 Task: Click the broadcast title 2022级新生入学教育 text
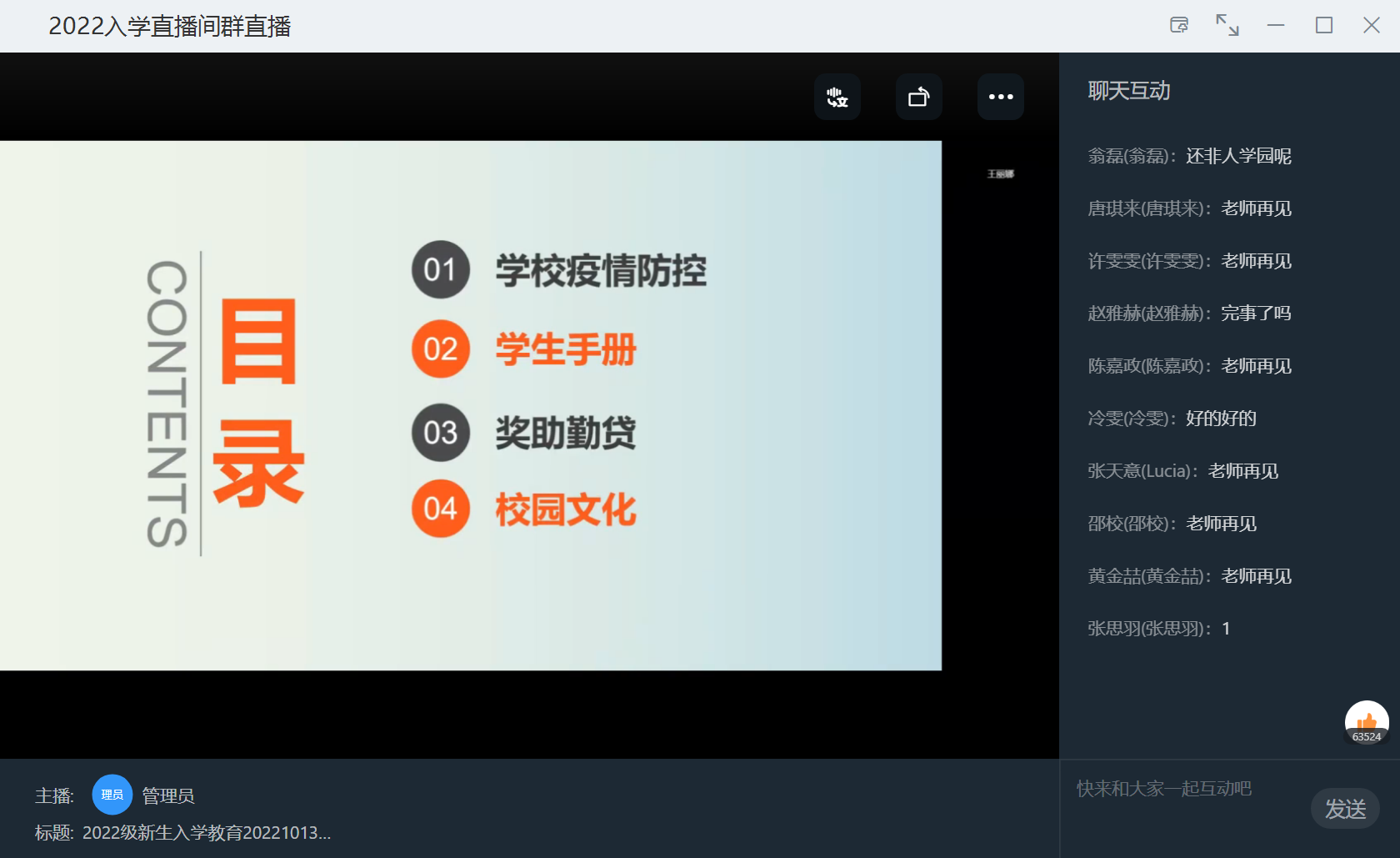(x=206, y=833)
